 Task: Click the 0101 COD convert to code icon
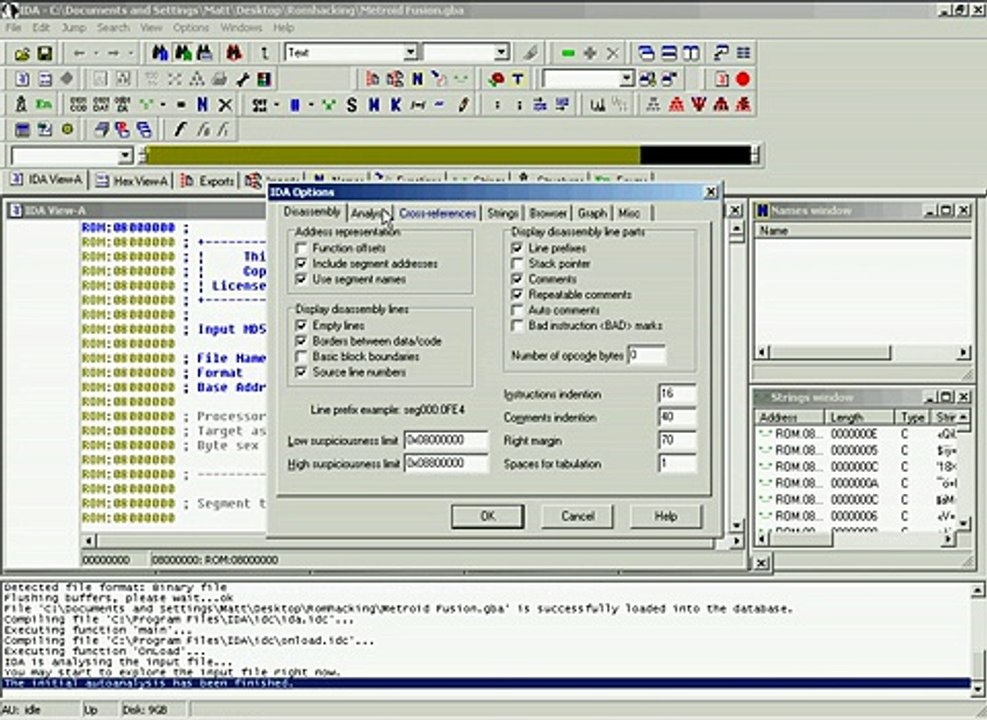pyautogui.click(x=79, y=104)
